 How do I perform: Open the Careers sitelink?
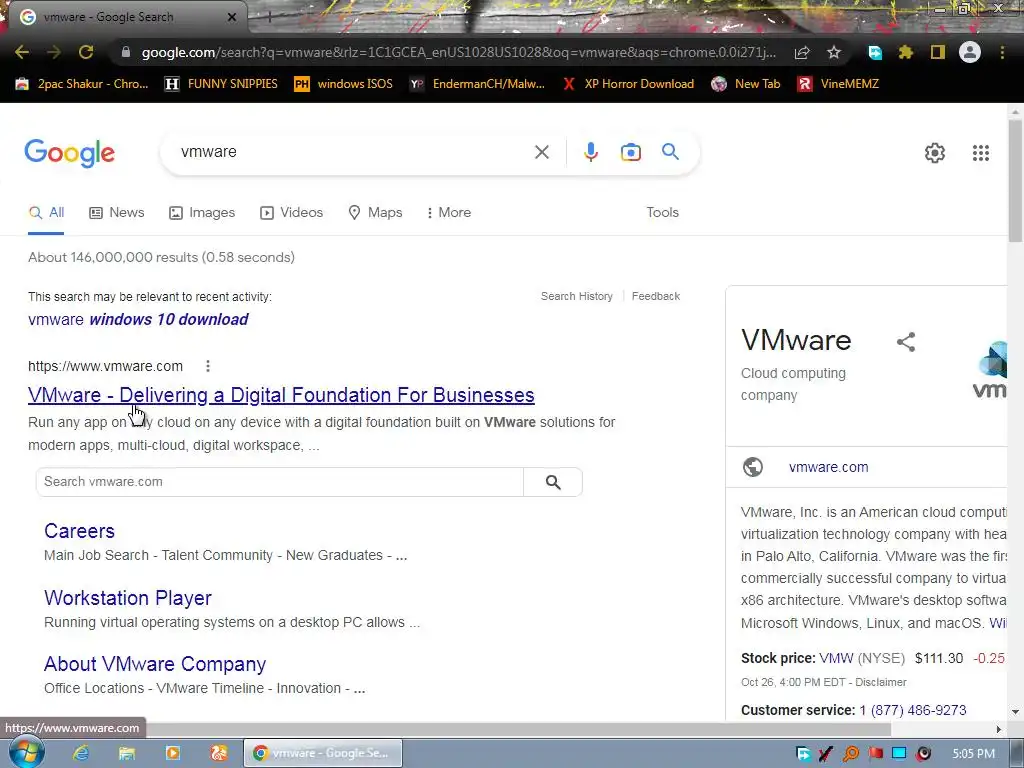click(x=79, y=531)
